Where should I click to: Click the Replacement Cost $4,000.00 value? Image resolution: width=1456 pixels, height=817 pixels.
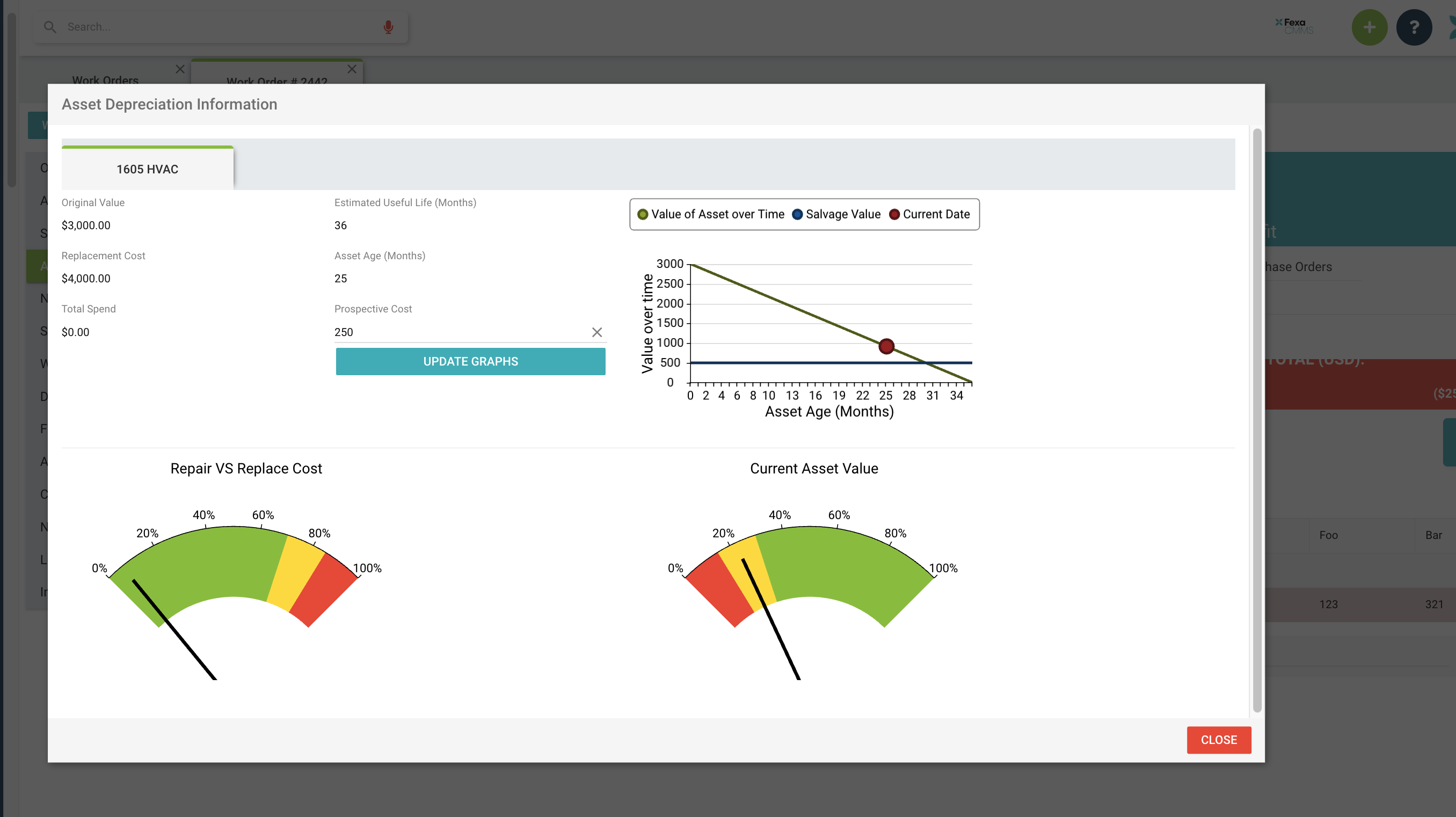click(x=86, y=278)
